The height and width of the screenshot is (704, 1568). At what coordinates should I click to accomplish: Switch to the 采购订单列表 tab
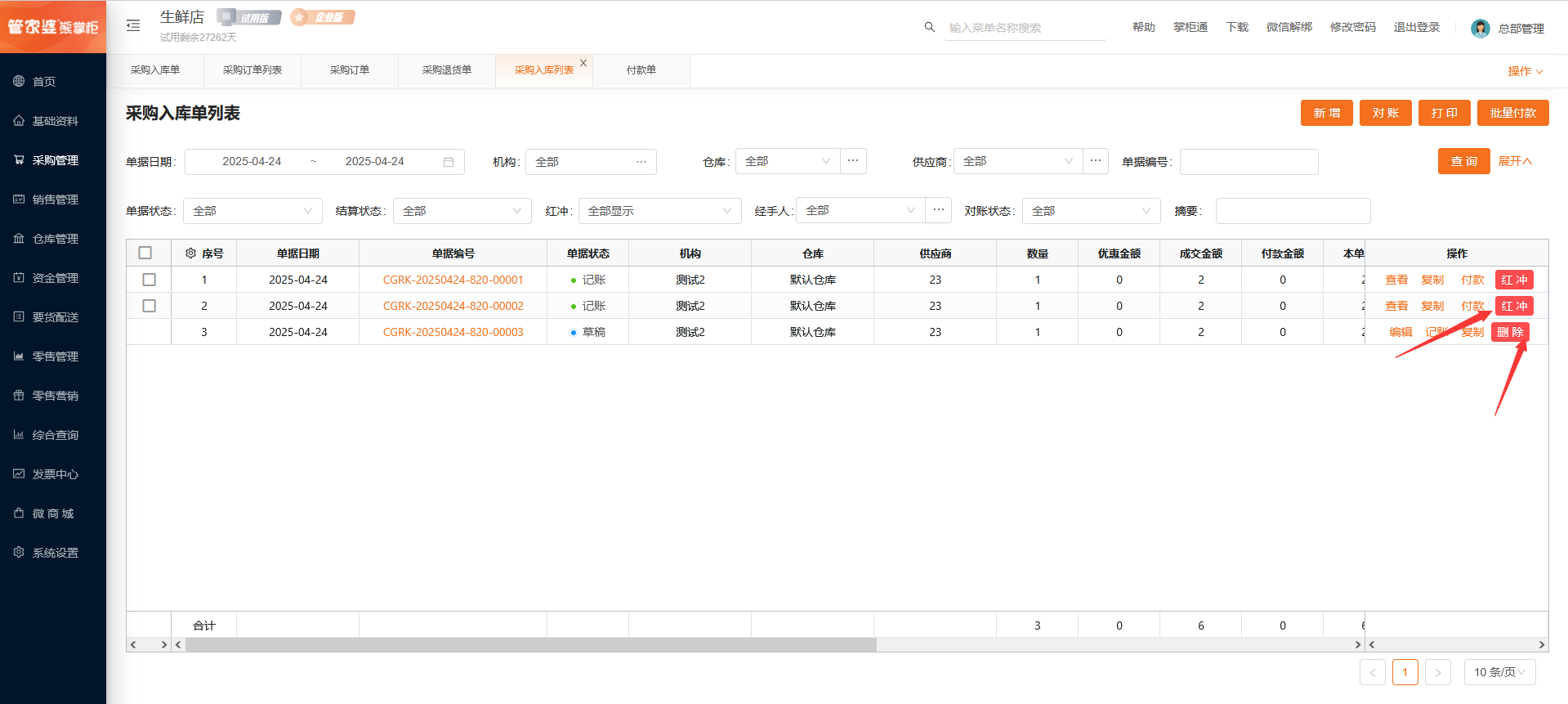(x=252, y=70)
